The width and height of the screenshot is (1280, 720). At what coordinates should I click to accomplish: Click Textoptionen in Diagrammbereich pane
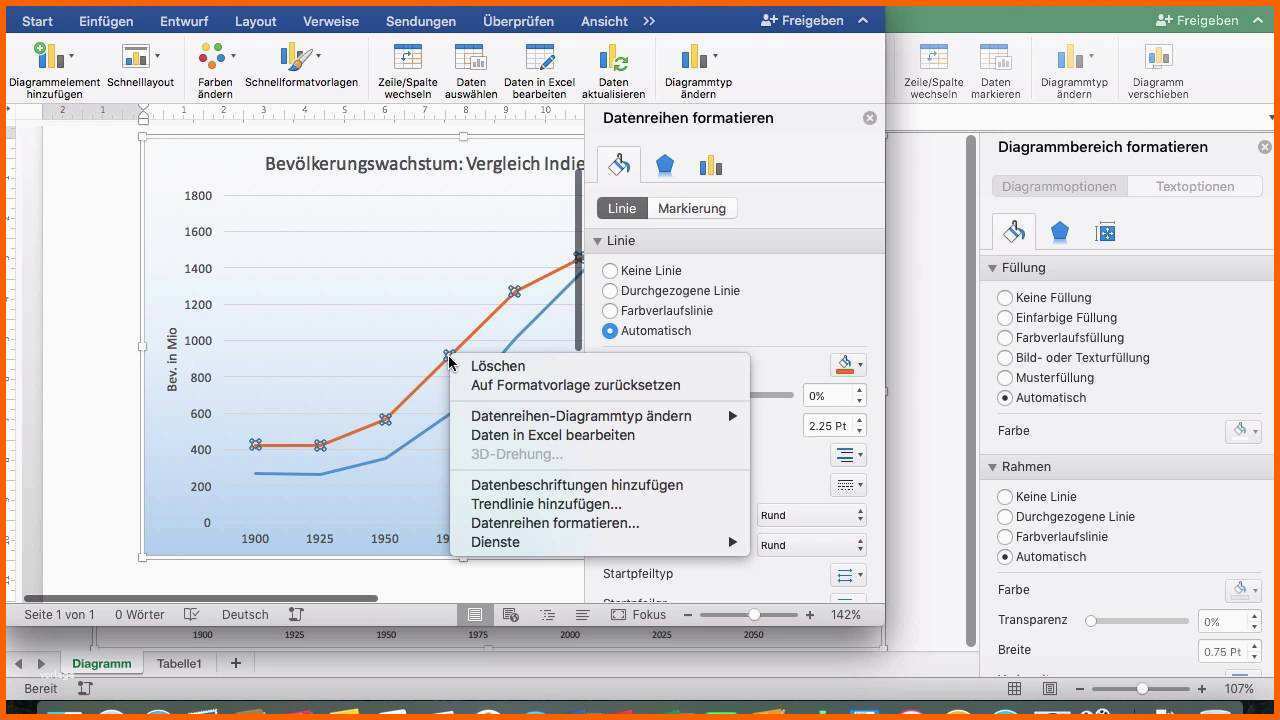[x=1195, y=186]
